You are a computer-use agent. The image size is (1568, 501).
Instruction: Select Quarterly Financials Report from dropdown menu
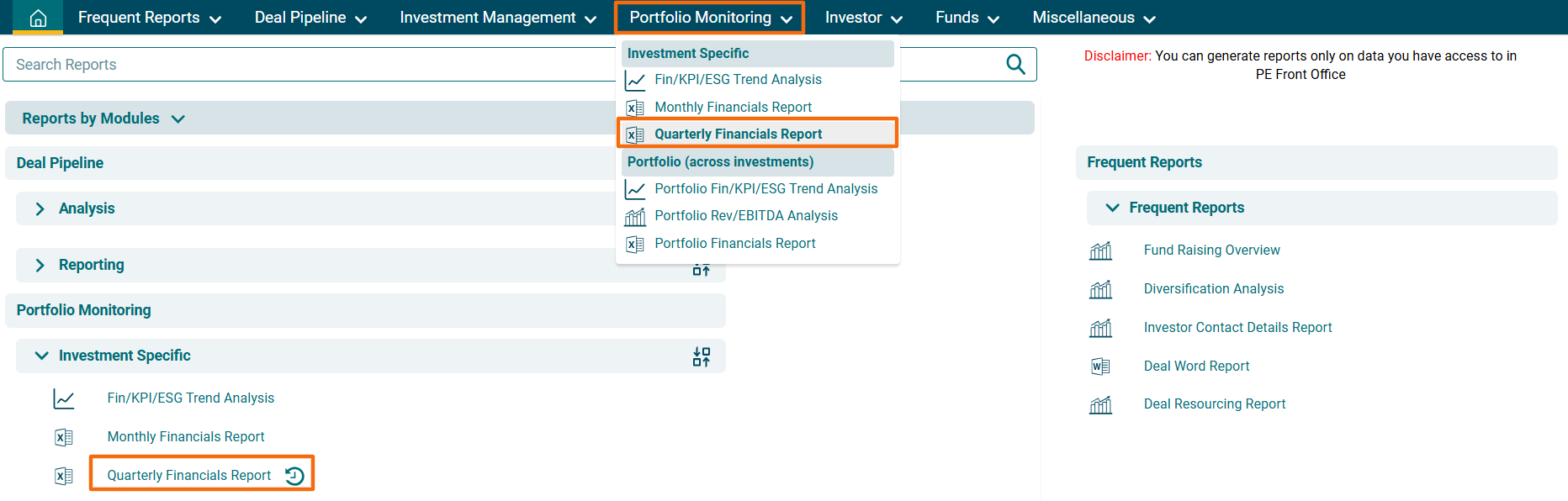(x=738, y=134)
